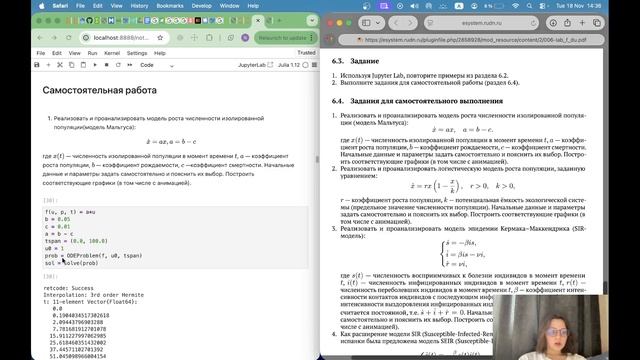The width and height of the screenshot is (640, 360).
Task: Cut the selected cell with scissors icon
Action: click(60, 65)
